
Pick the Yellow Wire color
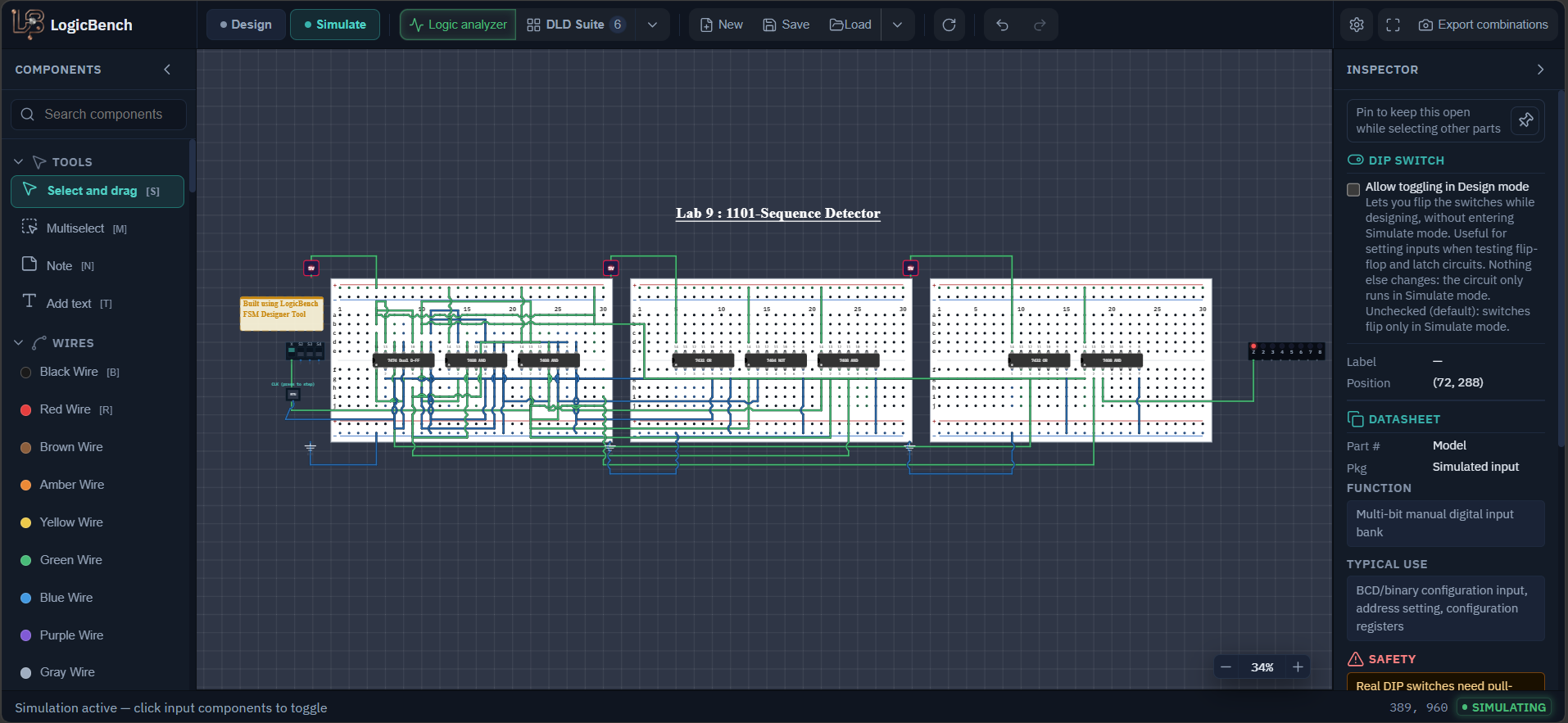point(97,522)
